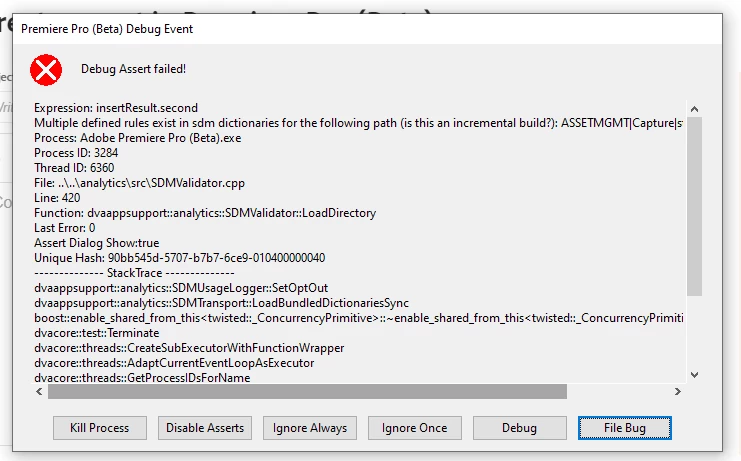Viewport: 741px width, 461px height.
Task: Click 'Thread ID: 6360' line
Action: [74, 168]
